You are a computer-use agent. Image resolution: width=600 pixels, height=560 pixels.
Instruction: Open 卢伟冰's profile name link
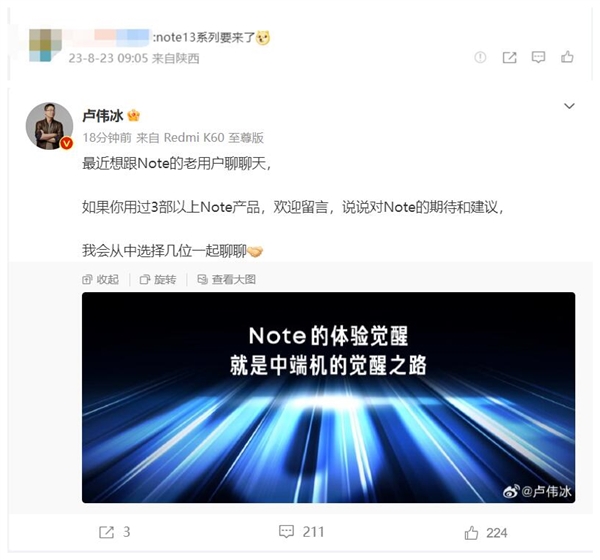103,116
